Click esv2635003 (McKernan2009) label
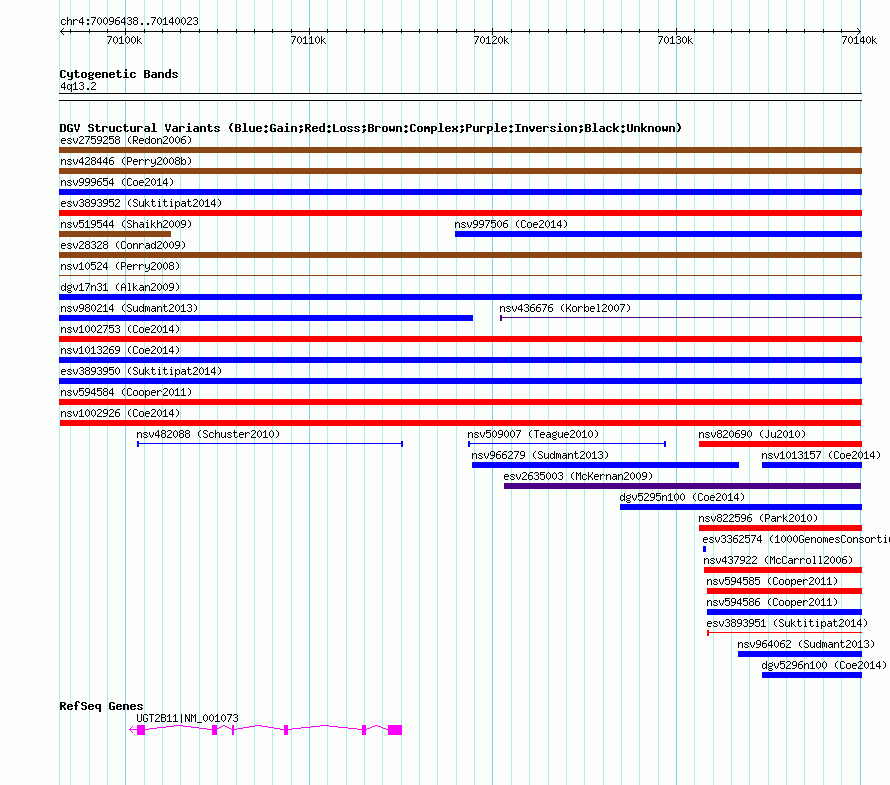Image resolution: width=890 pixels, height=785 pixels. point(578,476)
